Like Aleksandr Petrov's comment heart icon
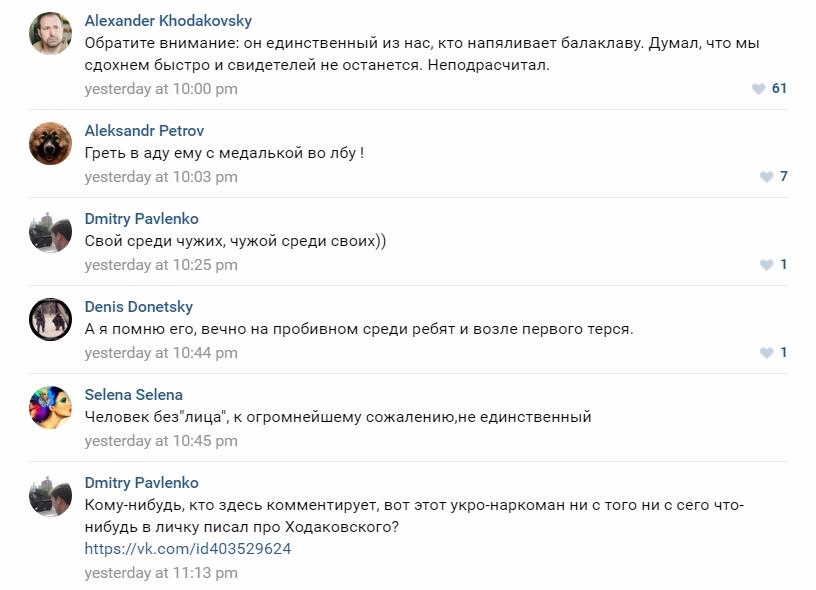816x590 pixels. point(767,177)
